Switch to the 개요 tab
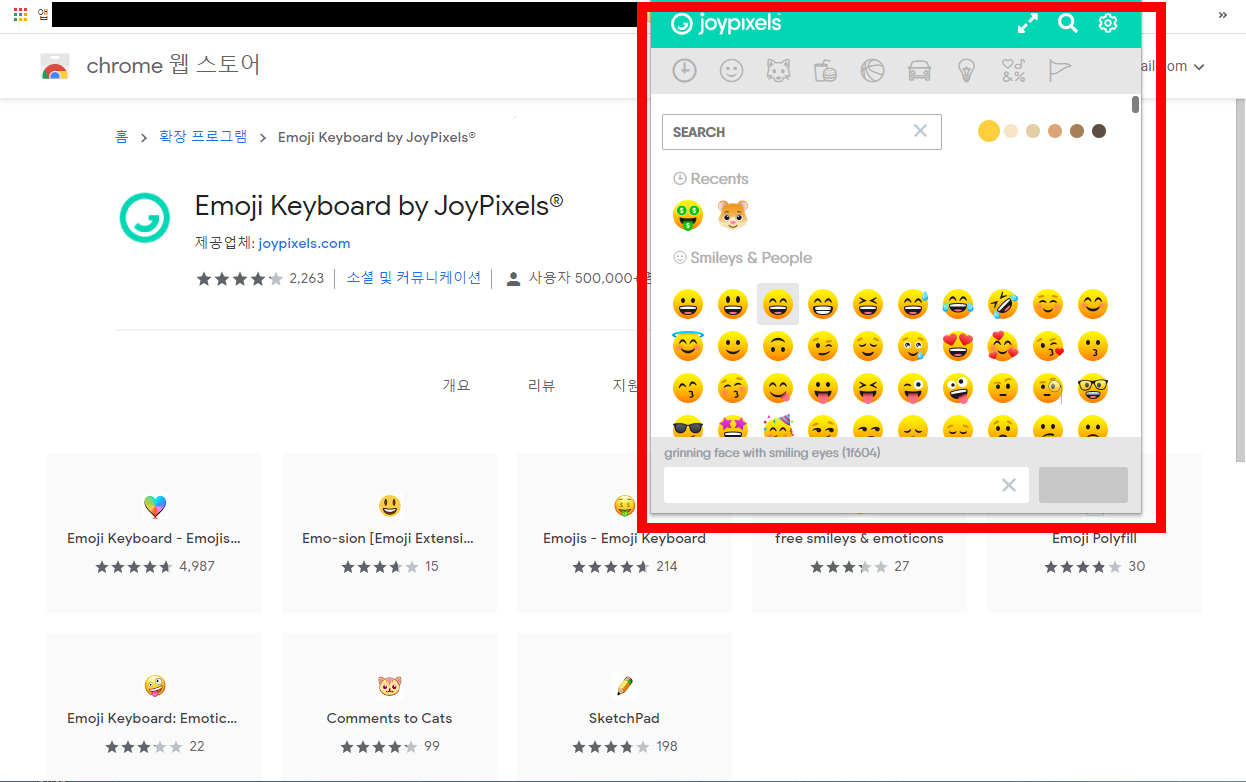Image resolution: width=1246 pixels, height=782 pixels. point(456,385)
